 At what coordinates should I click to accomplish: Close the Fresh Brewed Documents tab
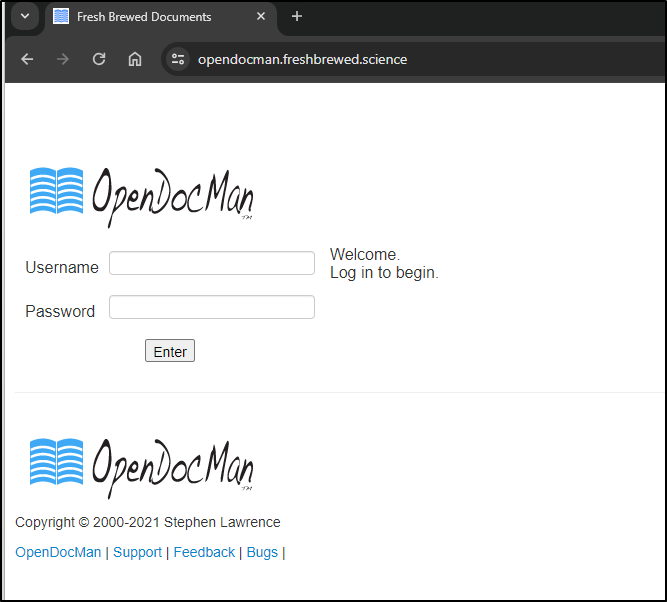pyautogui.click(x=261, y=16)
